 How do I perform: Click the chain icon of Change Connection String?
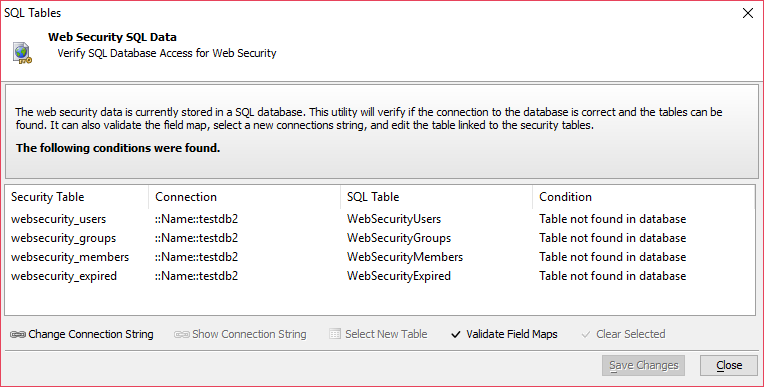(x=18, y=334)
